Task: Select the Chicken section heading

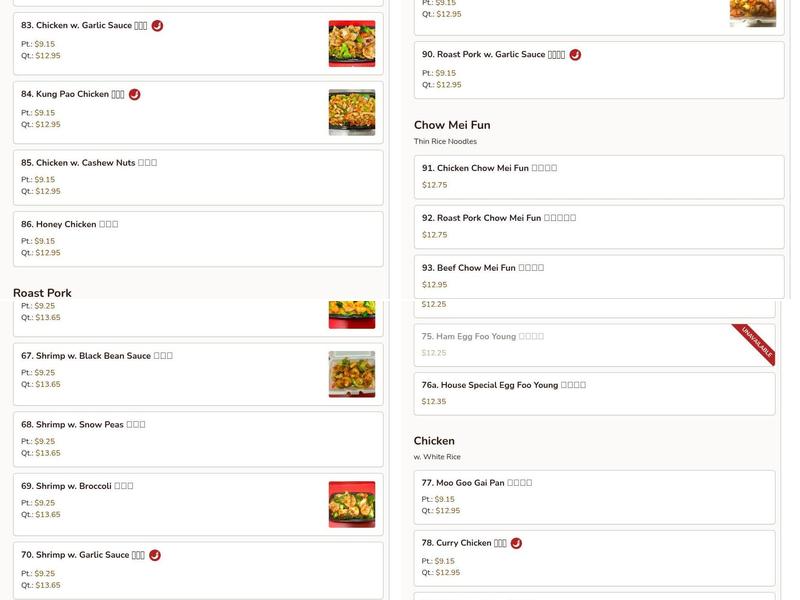Action: pos(435,440)
